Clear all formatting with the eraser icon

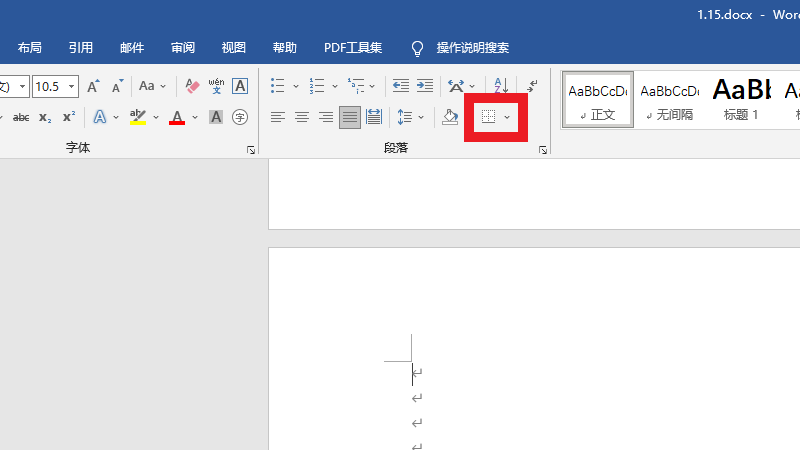(193, 87)
